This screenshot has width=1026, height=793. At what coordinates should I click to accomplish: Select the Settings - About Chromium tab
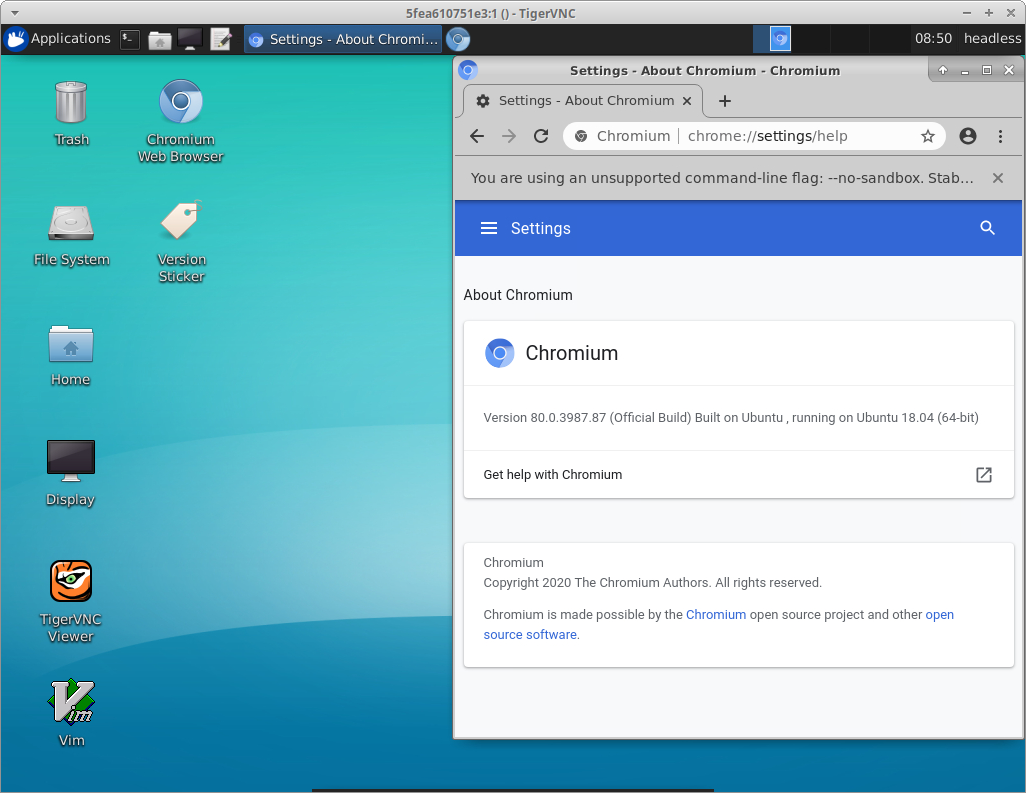pyautogui.click(x=583, y=101)
